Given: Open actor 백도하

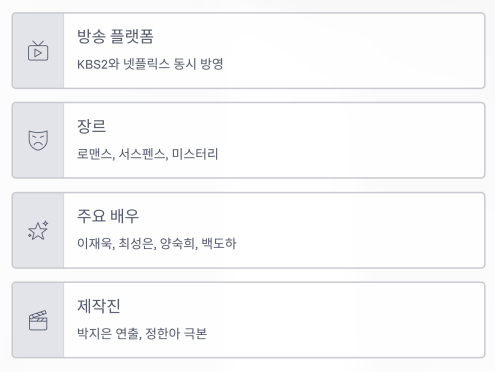Looking at the screenshot, I should (219, 243).
